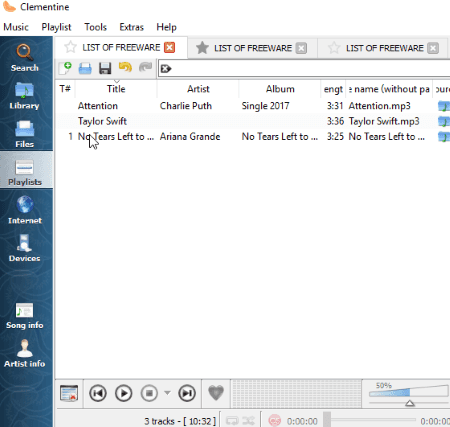
Task: Open the Help menu
Action: (x=166, y=27)
